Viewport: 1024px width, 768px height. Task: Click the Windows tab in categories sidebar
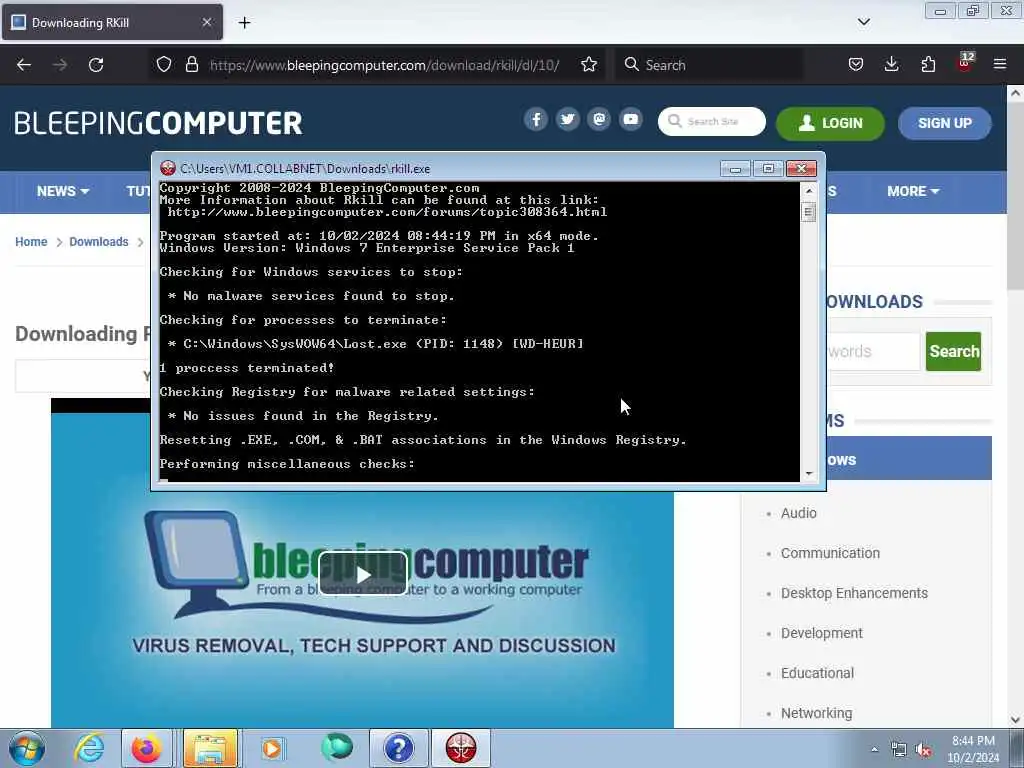[908, 458]
